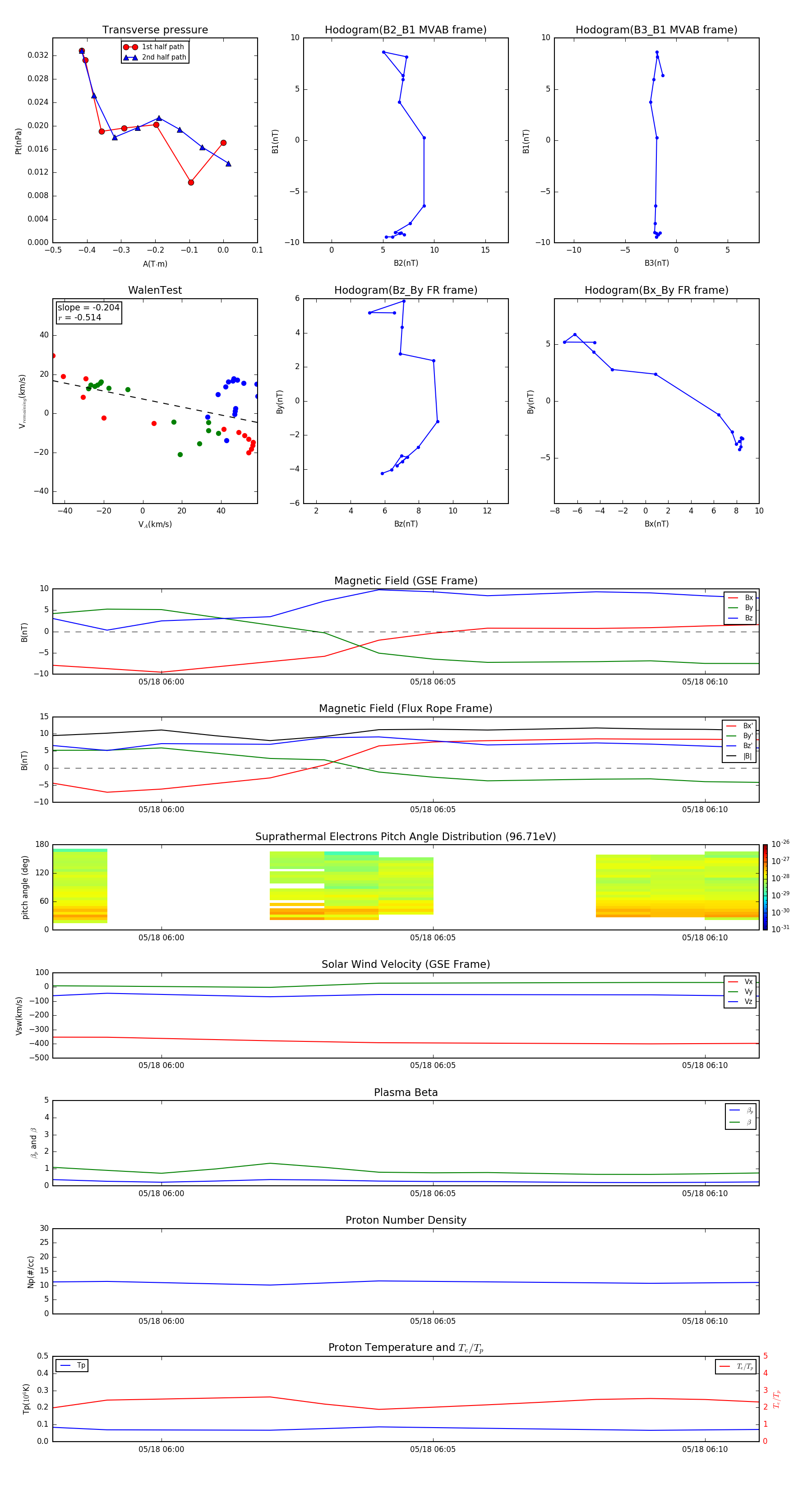Click the 'Hodogram(B2_B1 MVAB frame)' title

pos(406,30)
